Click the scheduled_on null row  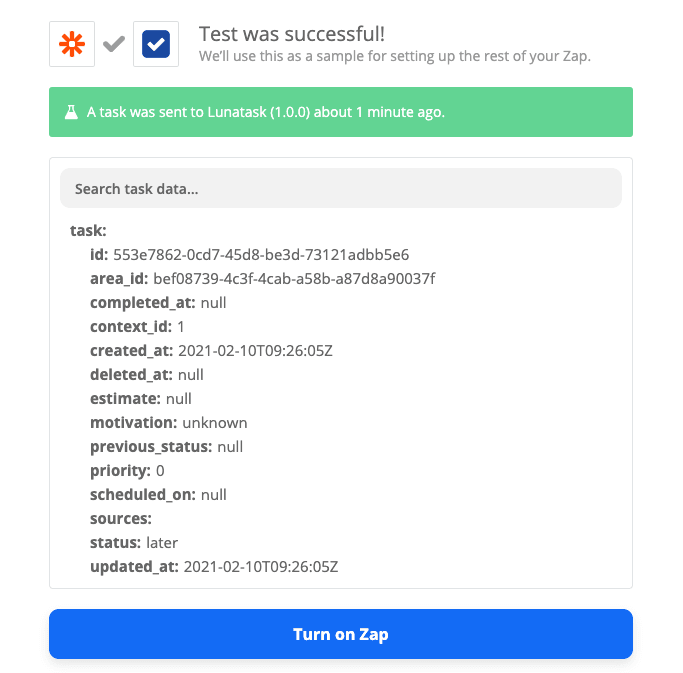point(158,495)
